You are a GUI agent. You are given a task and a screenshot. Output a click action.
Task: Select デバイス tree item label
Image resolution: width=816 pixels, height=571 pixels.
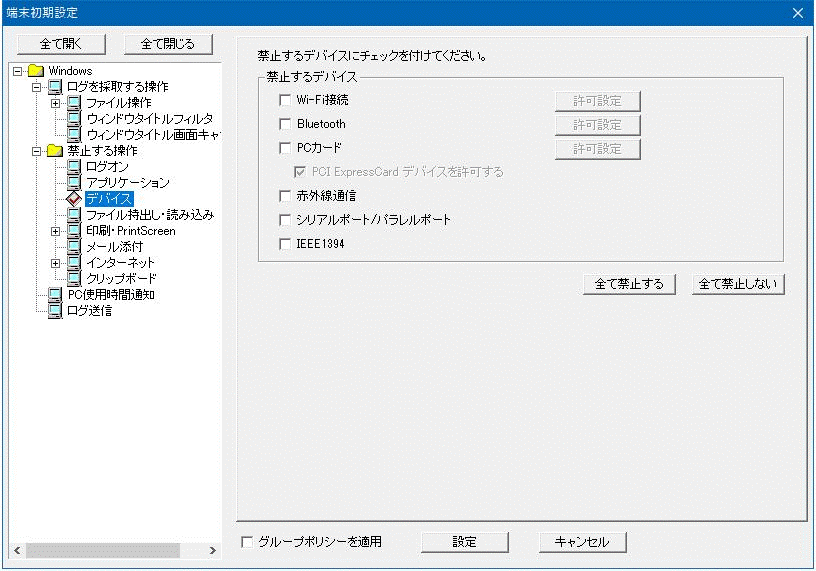(x=109, y=198)
